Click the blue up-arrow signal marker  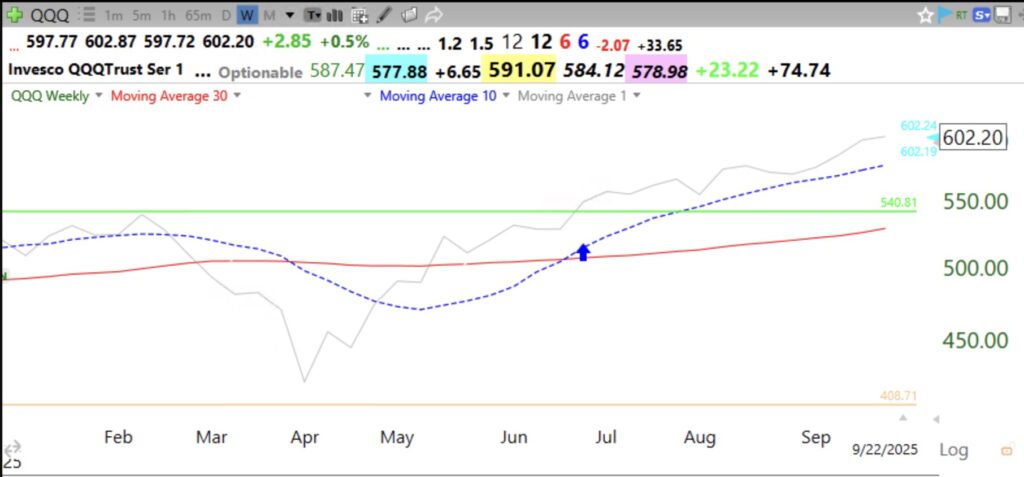tap(583, 252)
